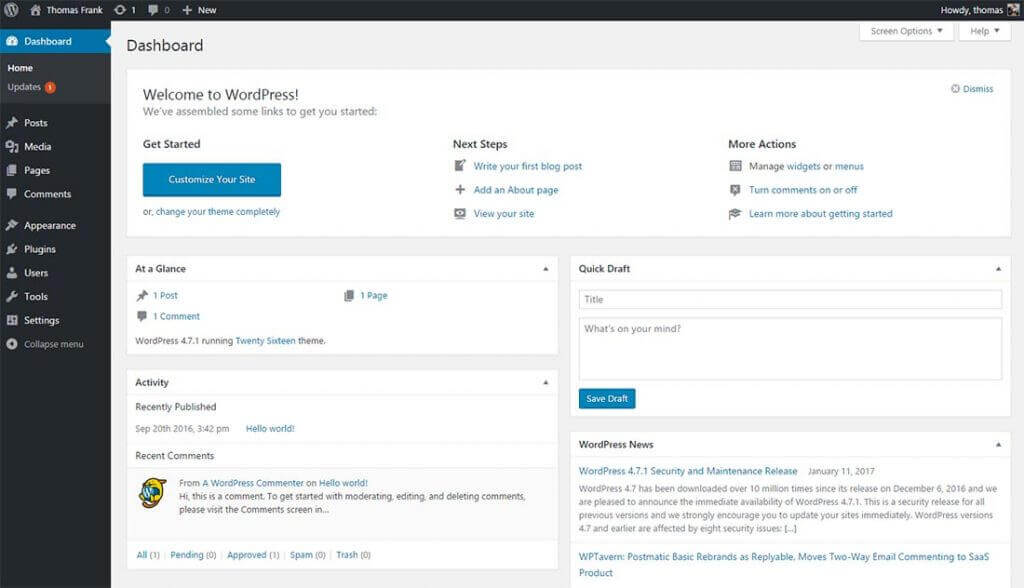
Task: Click the pushpin icon next to 1 Post
Action: tap(143, 295)
